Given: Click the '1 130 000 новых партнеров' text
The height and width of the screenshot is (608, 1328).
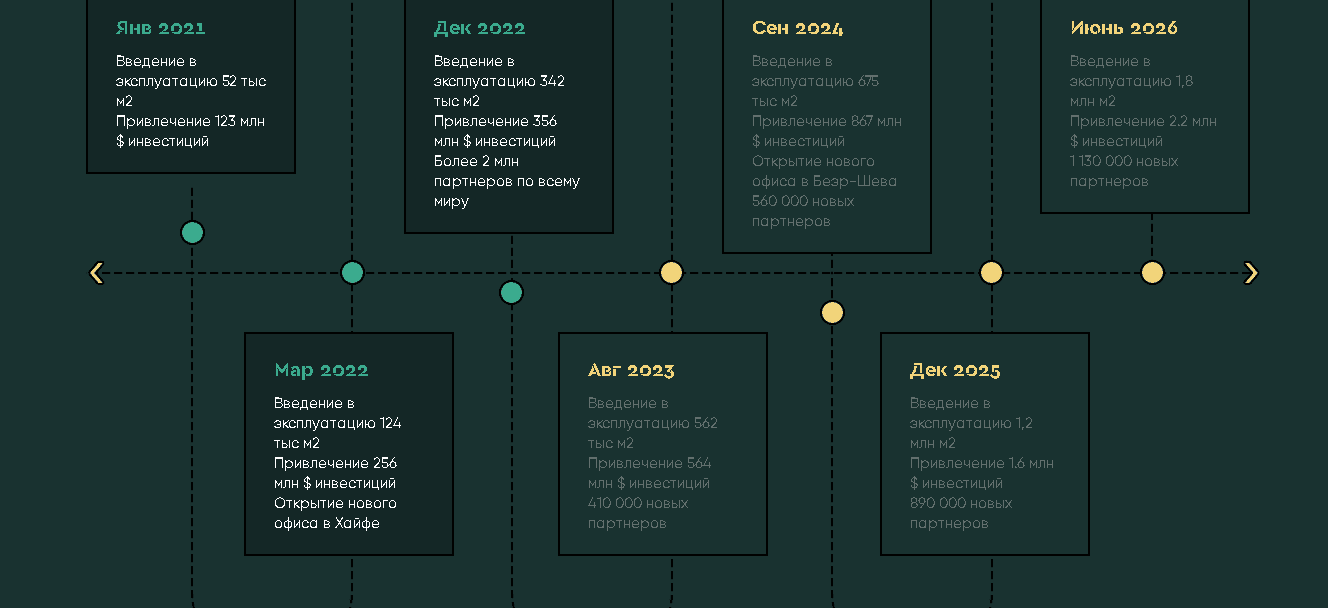Looking at the screenshot, I should (x=1124, y=171).
